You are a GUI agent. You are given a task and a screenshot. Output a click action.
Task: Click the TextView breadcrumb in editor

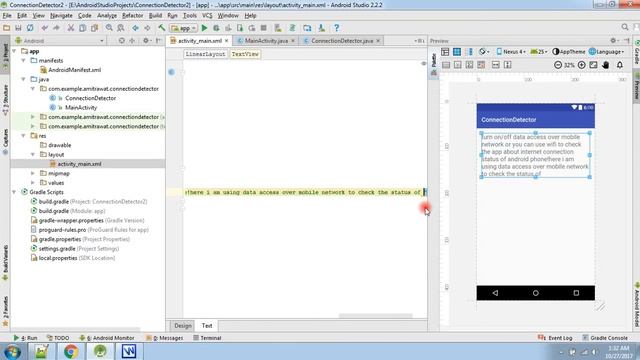coord(245,54)
